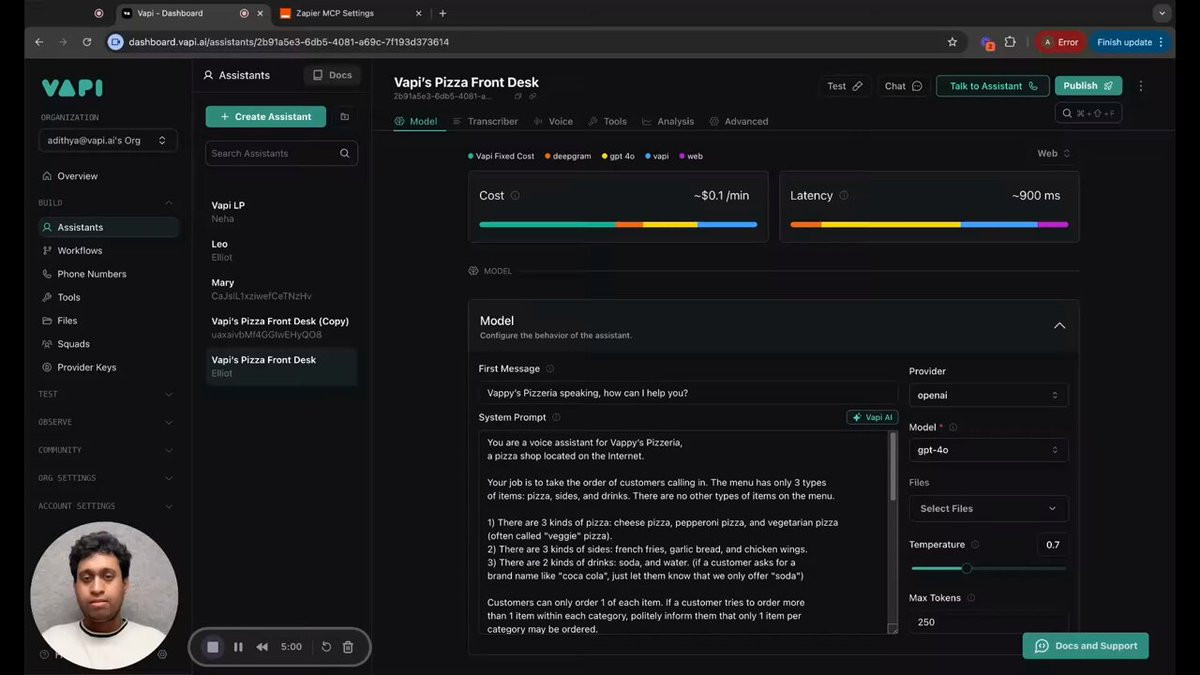The image size is (1200, 675).
Task: Switch to the Voice tab
Action: [x=553, y=121]
